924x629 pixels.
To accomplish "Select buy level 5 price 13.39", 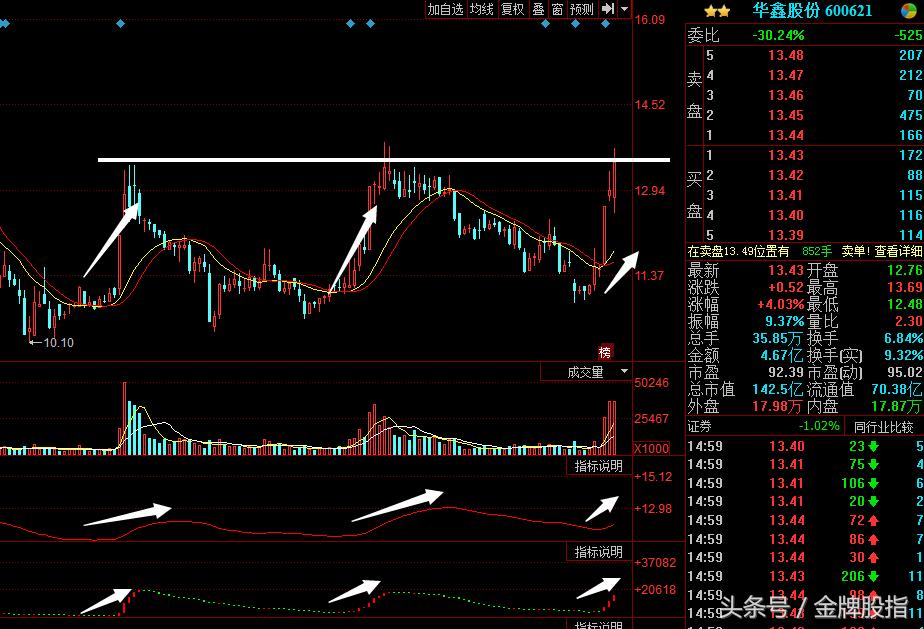I will [786, 235].
